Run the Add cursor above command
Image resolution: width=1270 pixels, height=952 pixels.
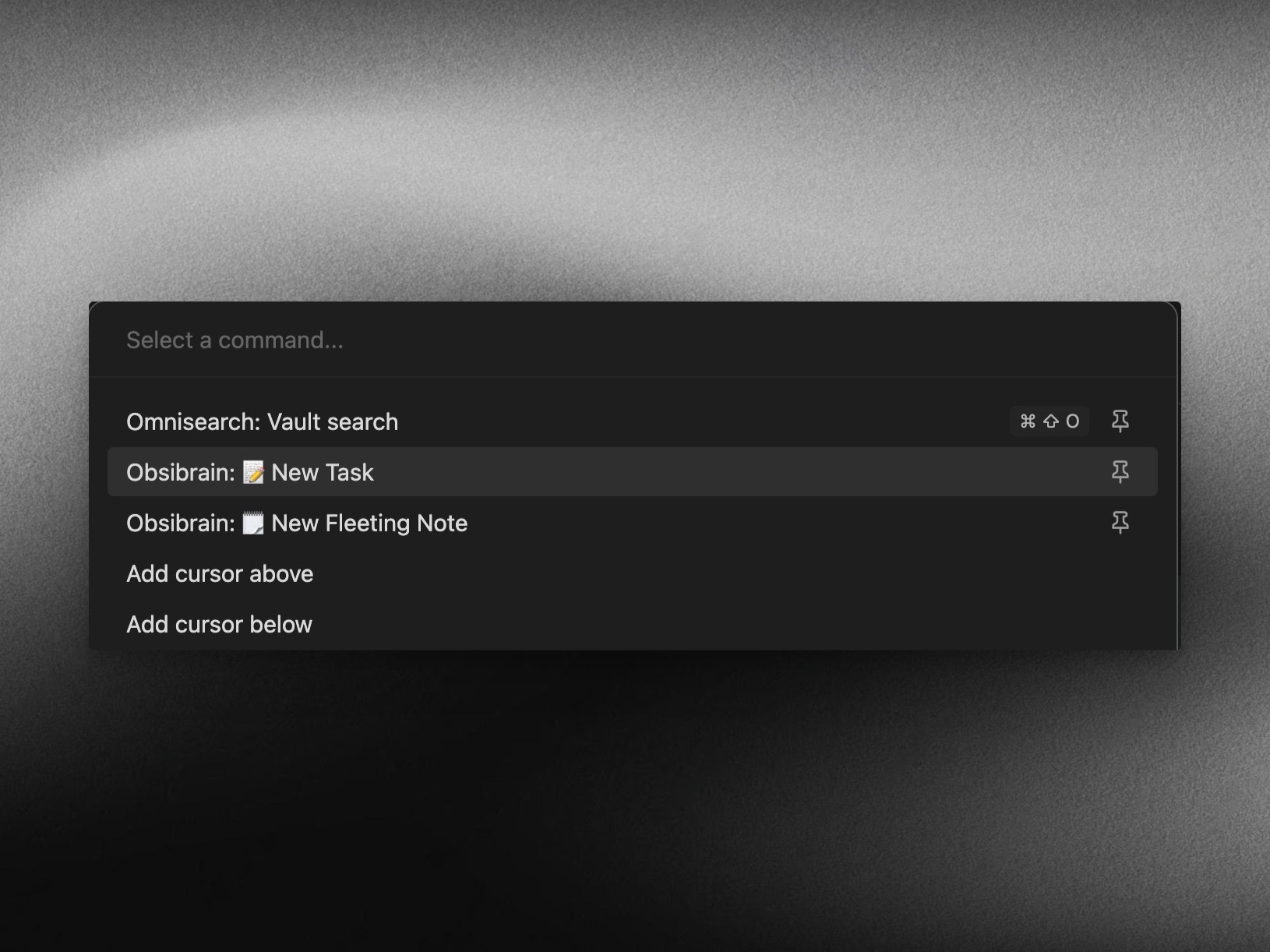pos(633,573)
